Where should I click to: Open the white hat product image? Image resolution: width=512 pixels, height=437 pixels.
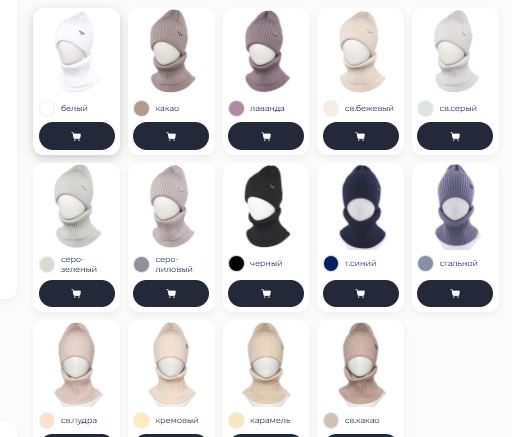[76, 52]
